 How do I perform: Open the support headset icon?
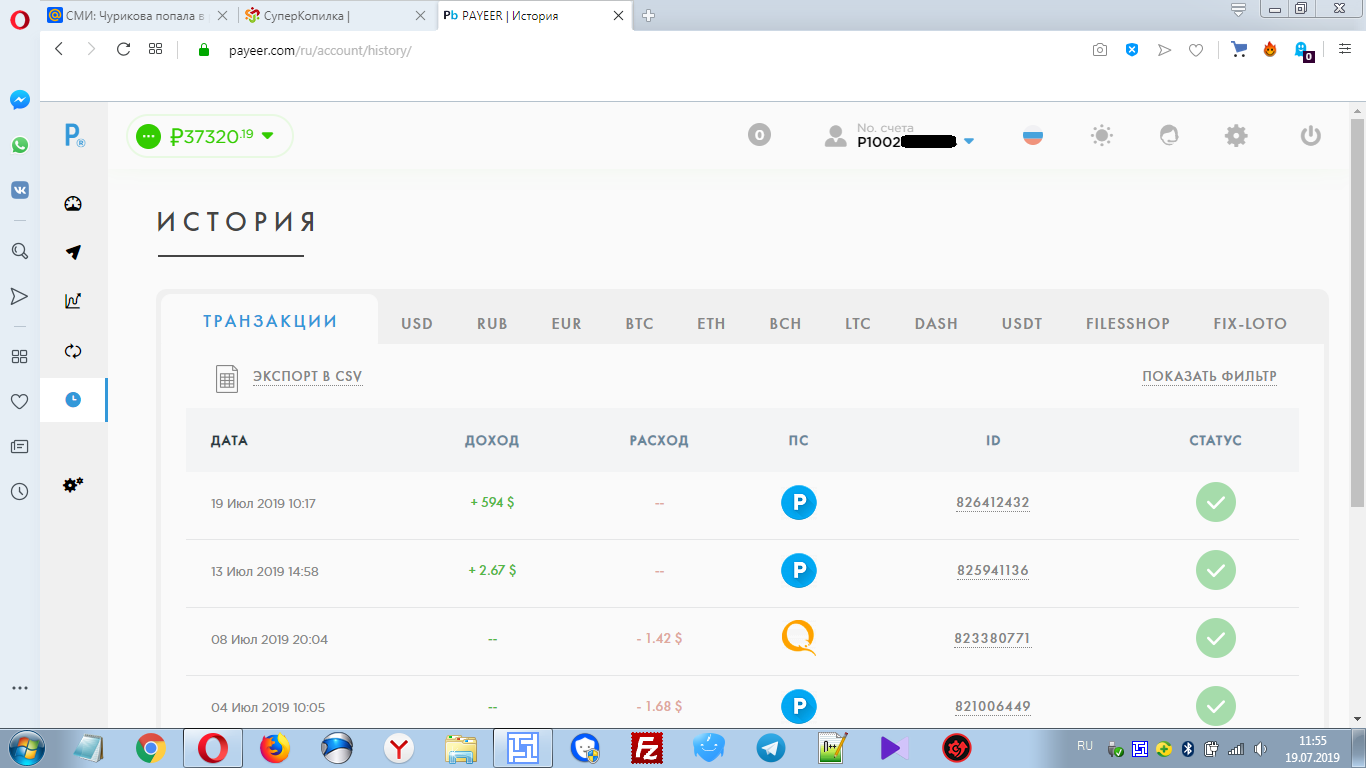1169,136
